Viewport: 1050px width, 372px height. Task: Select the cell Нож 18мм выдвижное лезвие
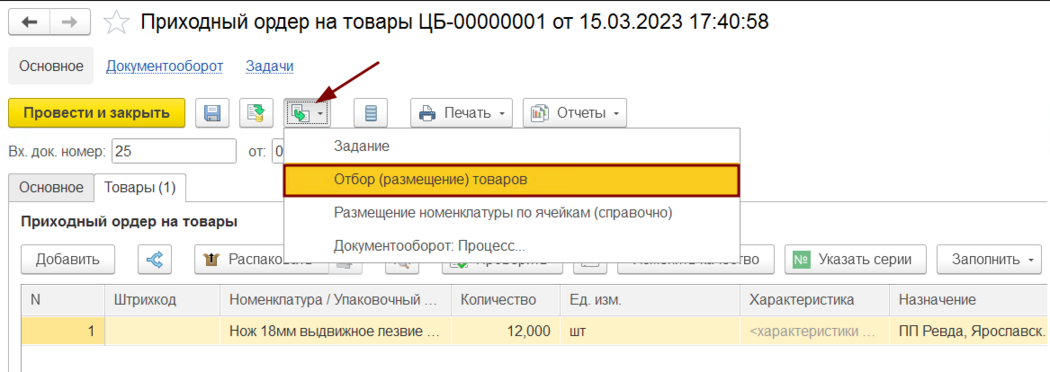[x=335, y=331]
